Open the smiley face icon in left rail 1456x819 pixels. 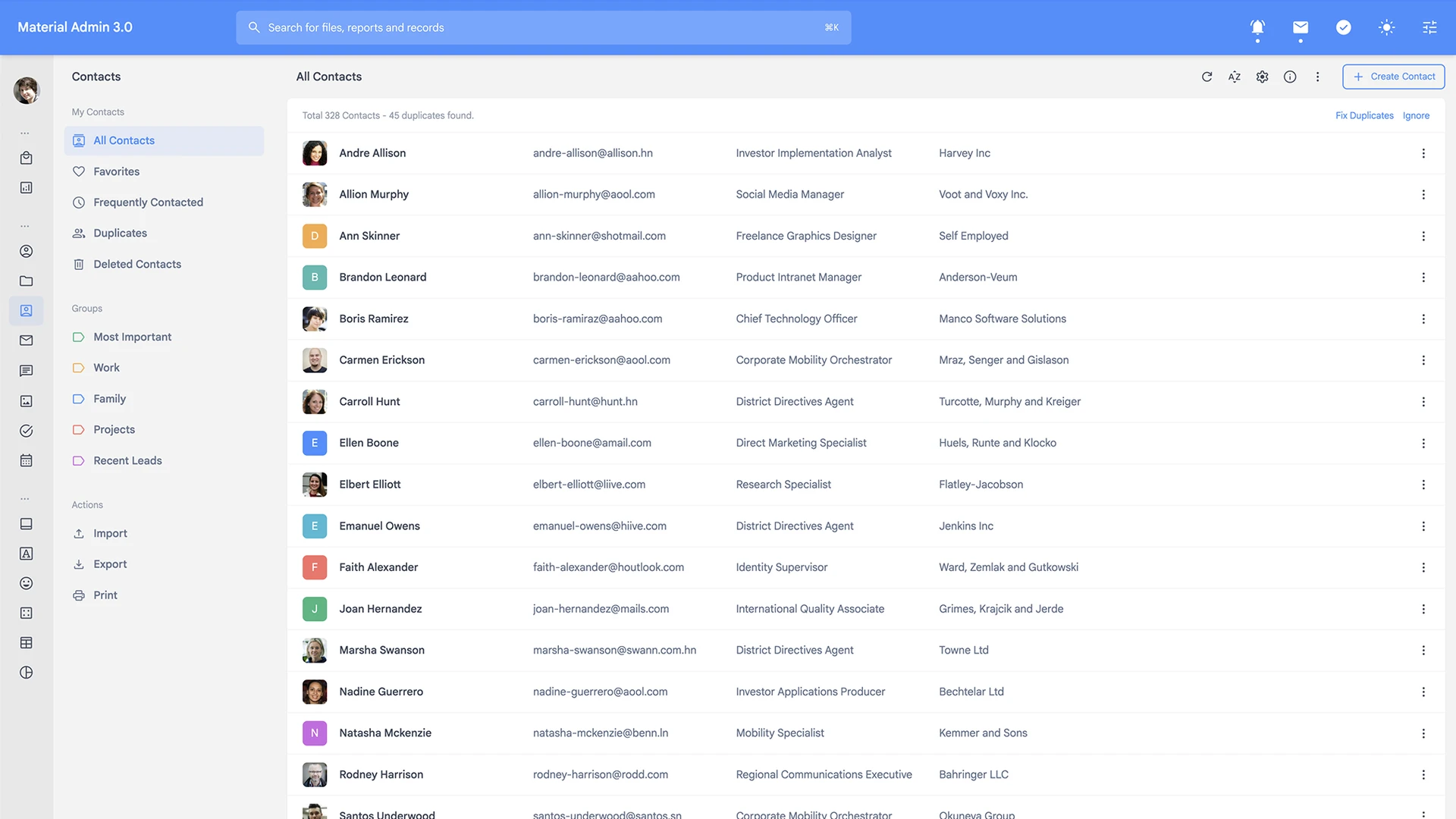click(x=26, y=583)
